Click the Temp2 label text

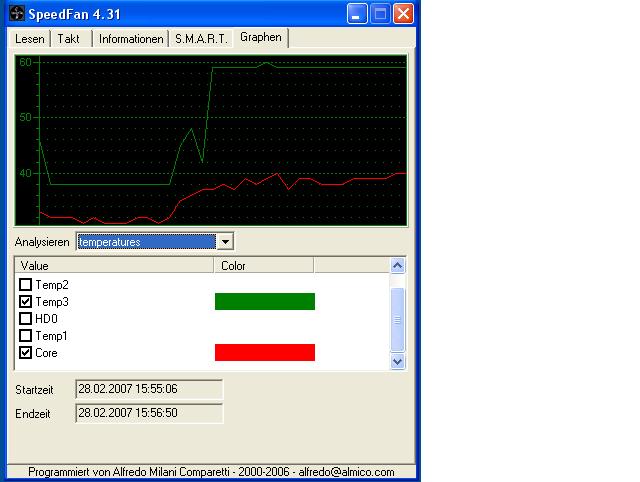click(x=52, y=284)
